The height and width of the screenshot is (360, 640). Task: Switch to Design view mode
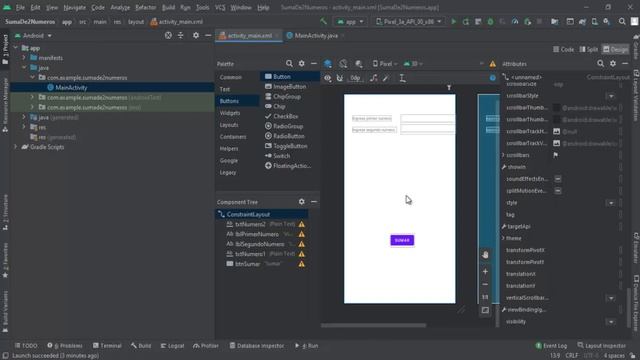[616, 49]
